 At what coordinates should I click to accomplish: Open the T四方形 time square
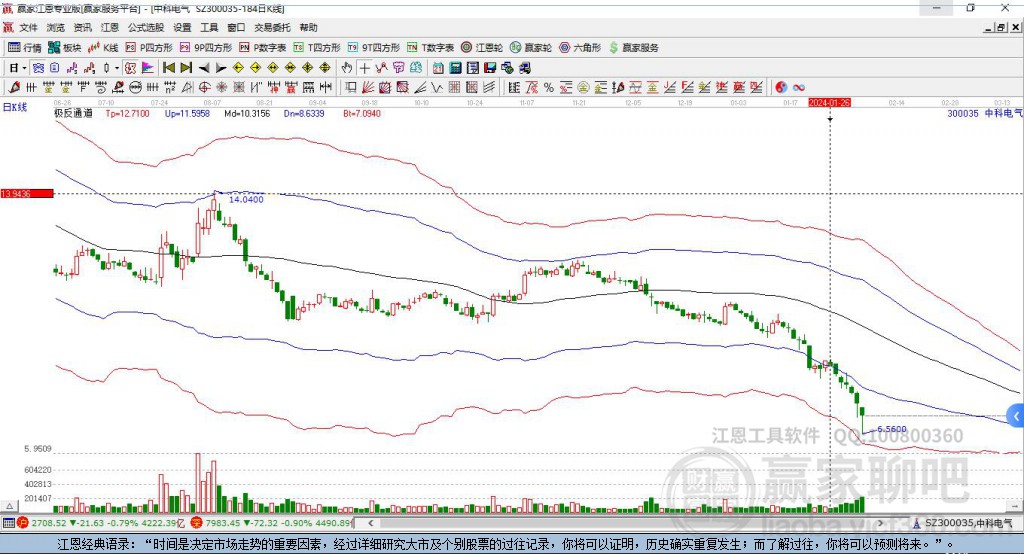(x=317, y=48)
